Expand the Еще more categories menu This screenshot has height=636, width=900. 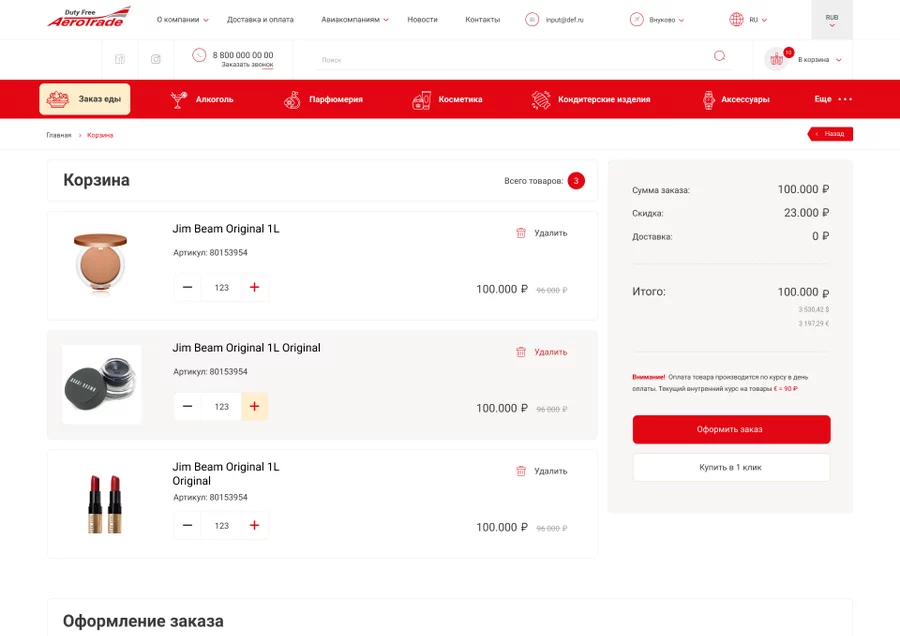click(x=833, y=99)
